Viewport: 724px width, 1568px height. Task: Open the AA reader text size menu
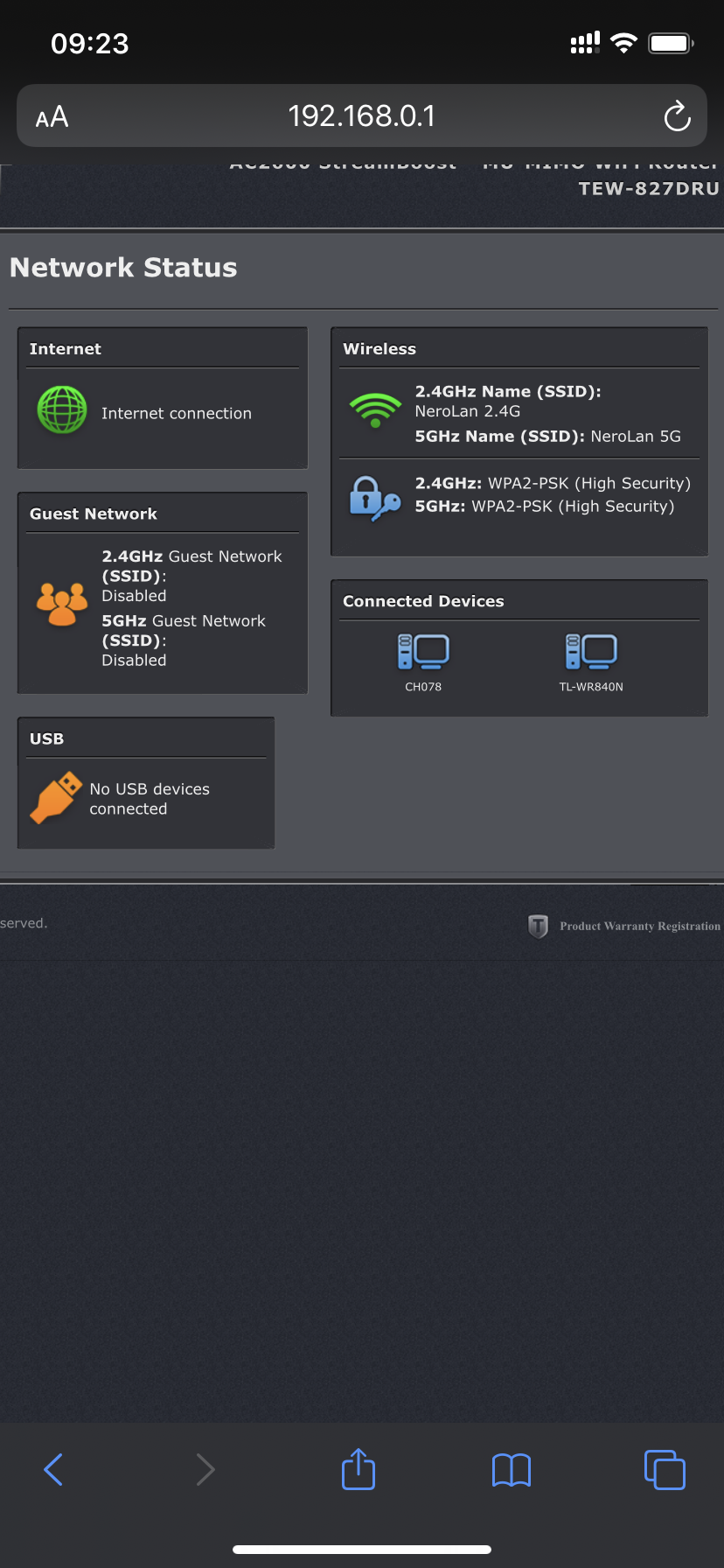[x=52, y=117]
